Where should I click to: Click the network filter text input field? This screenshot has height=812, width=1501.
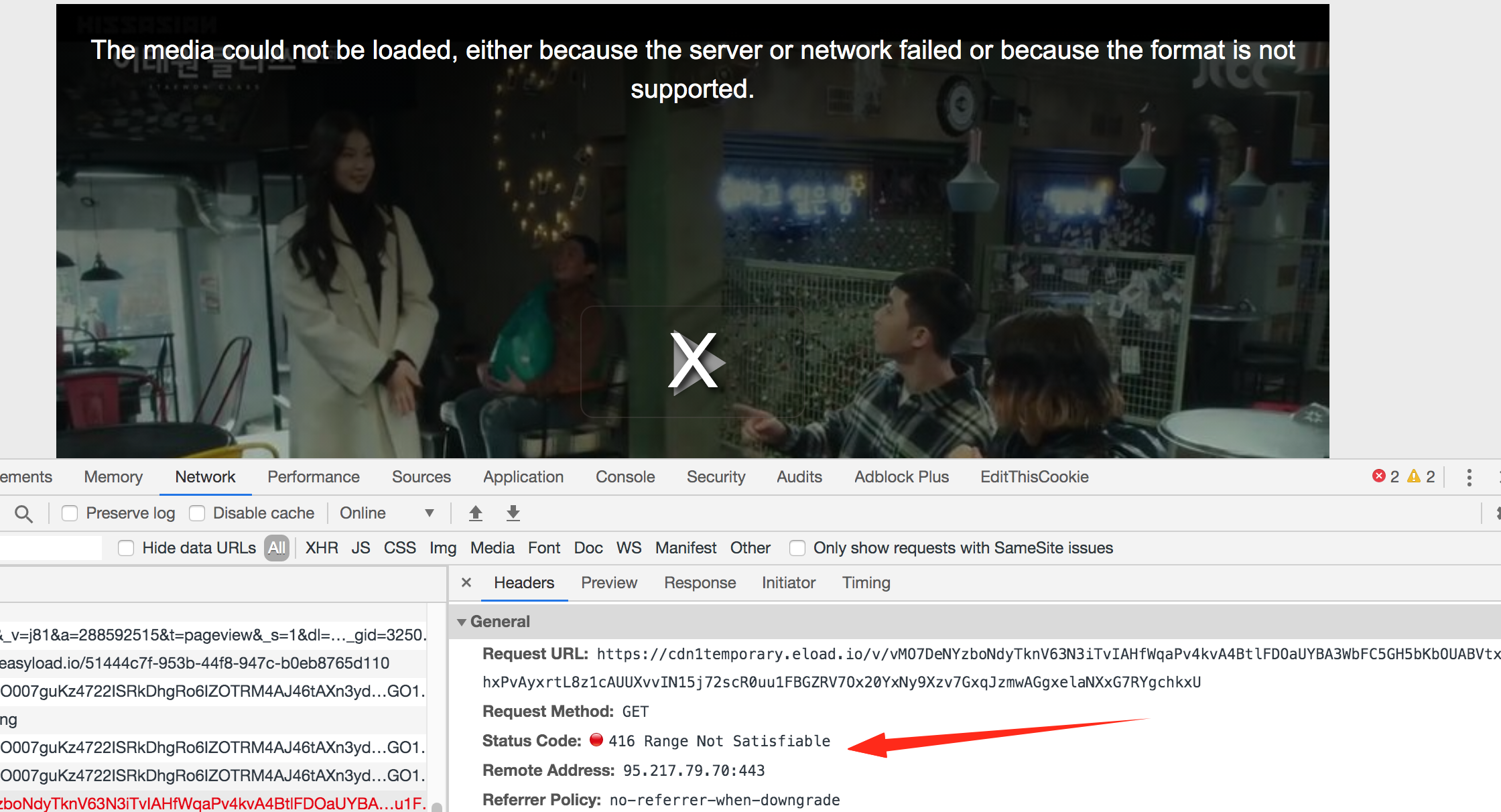[50, 548]
